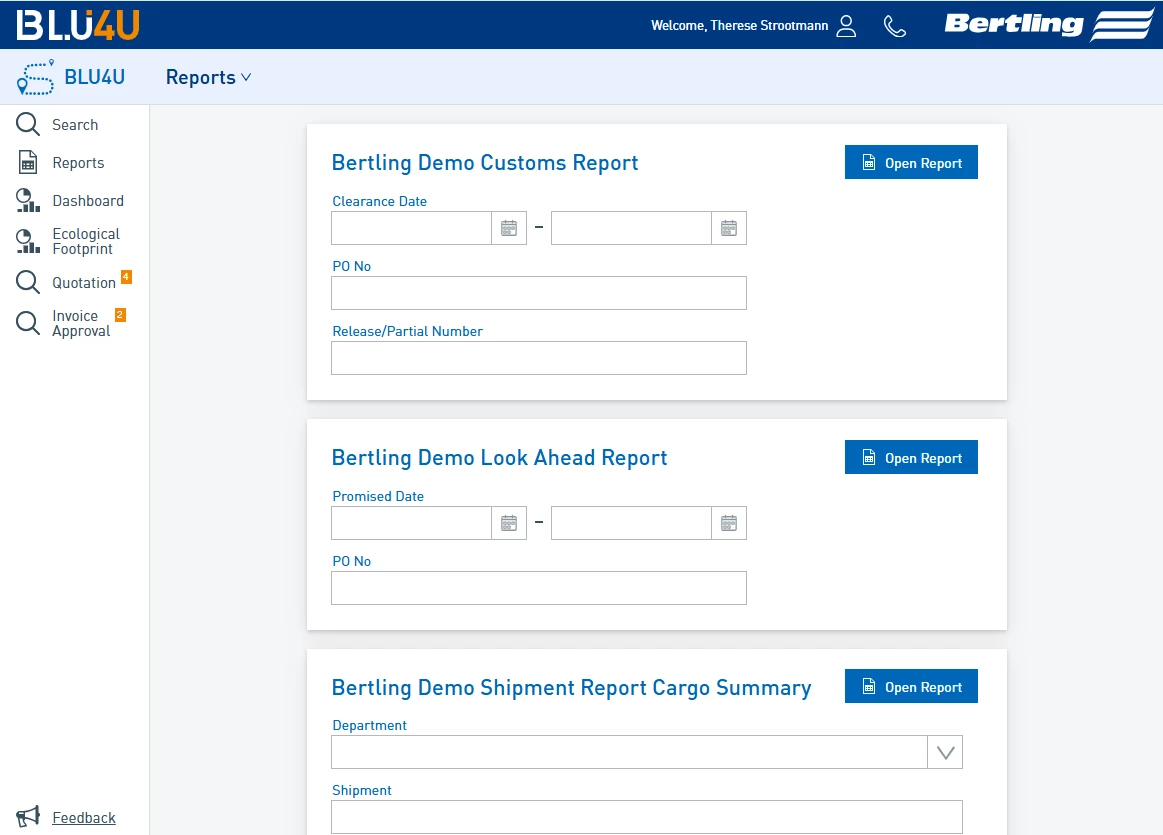
Task: Click the PO No field in Customs Report
Action: 539,294
